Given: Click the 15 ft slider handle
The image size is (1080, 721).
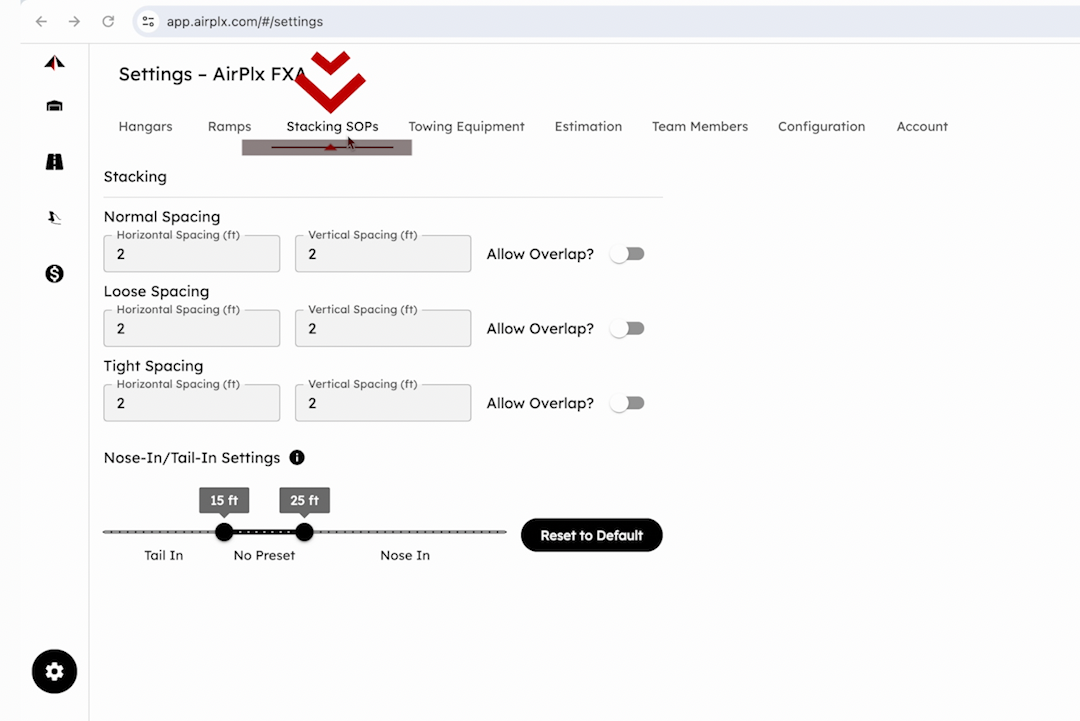Looking at the screenshot, I should click(x=224, y=532).
